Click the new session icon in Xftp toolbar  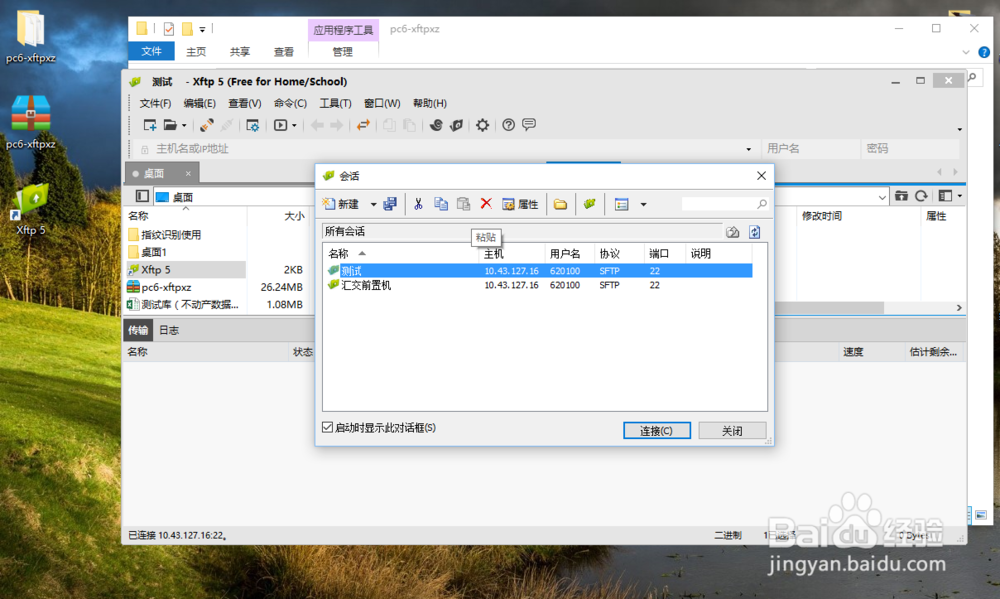point(150,125)
